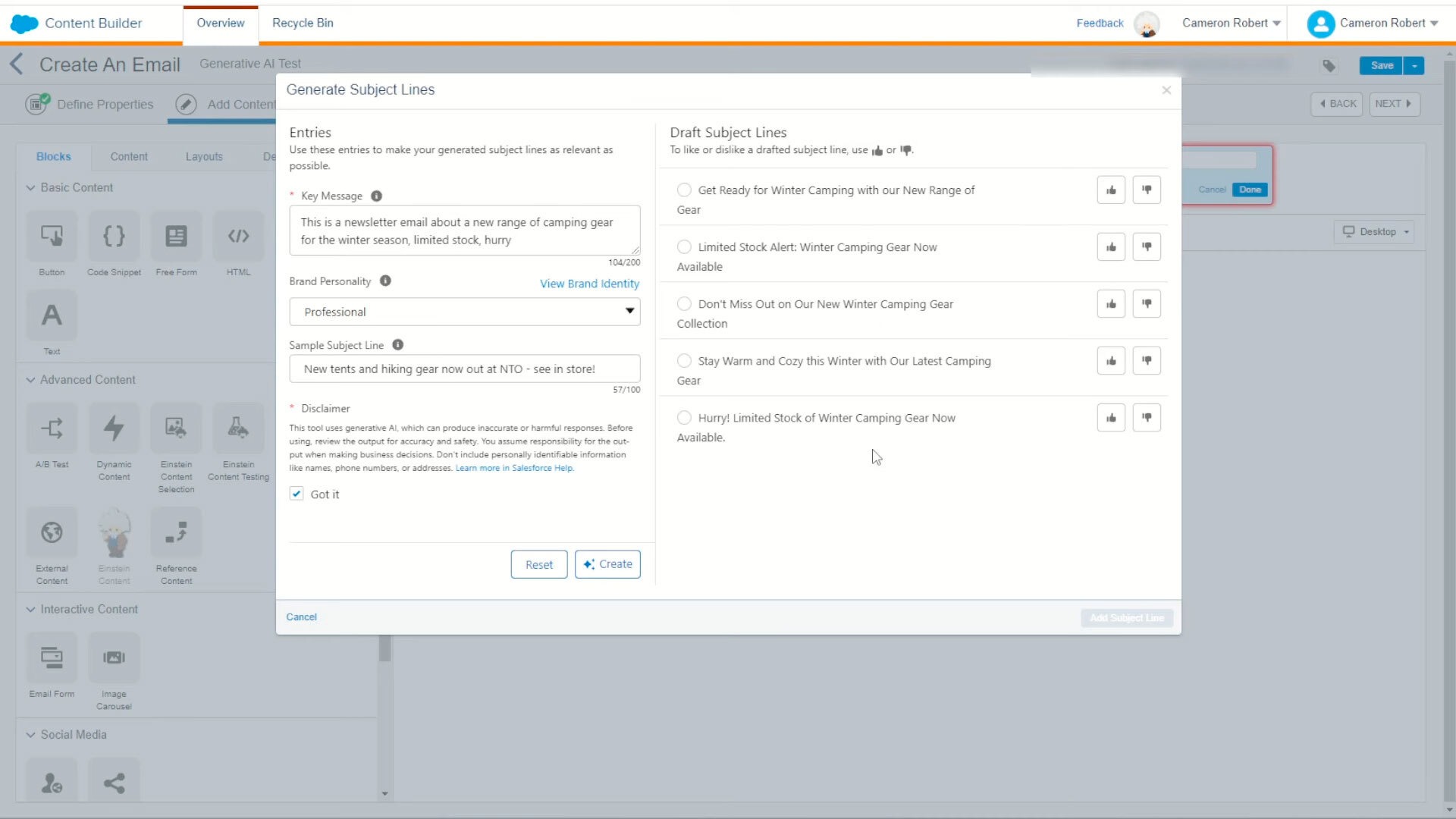Viewport: 1456px width, 819px height.
Task: Click the View Brand Identity link
Action: [x=589, y=283]
